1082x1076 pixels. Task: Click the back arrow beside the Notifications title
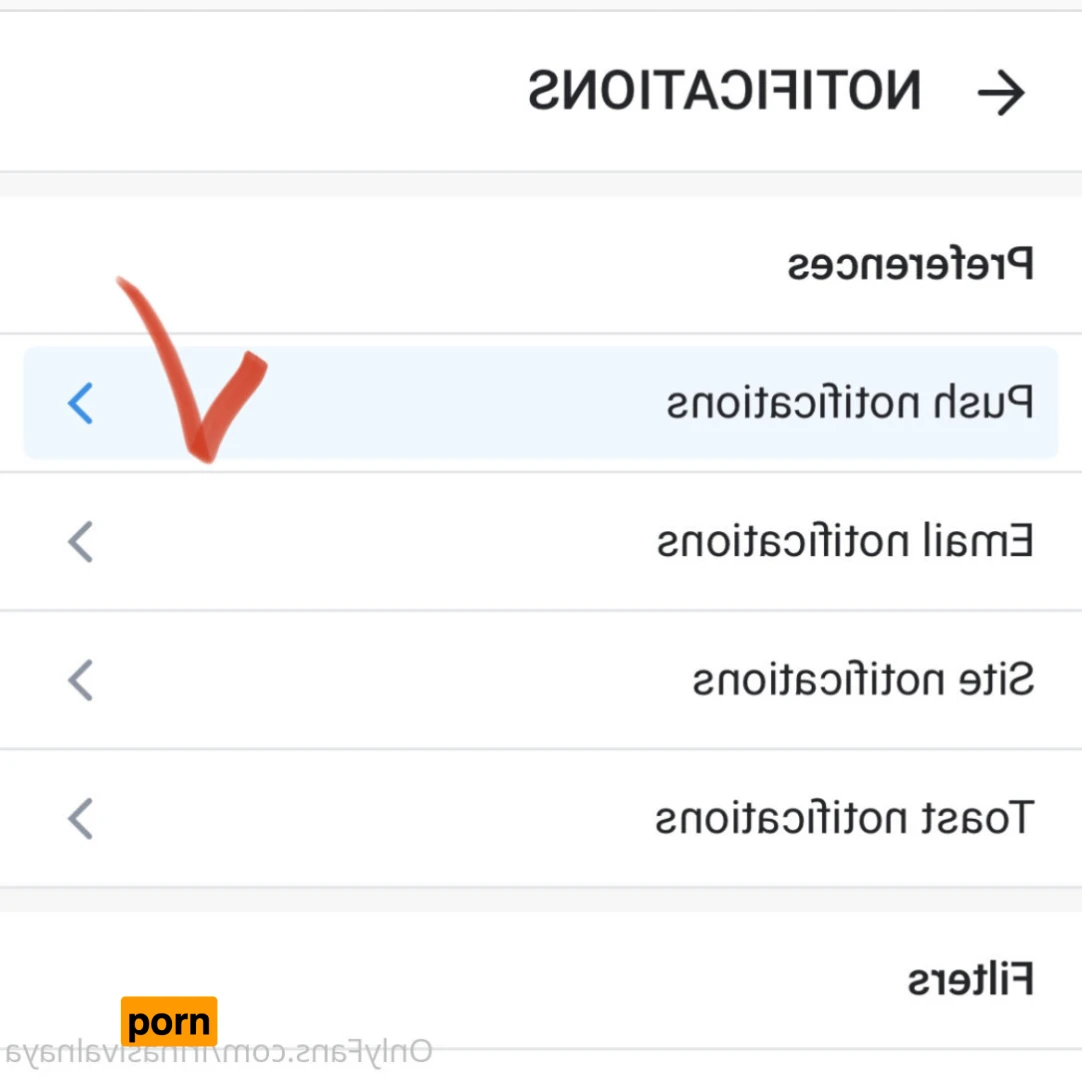[x=1001, y=93]
